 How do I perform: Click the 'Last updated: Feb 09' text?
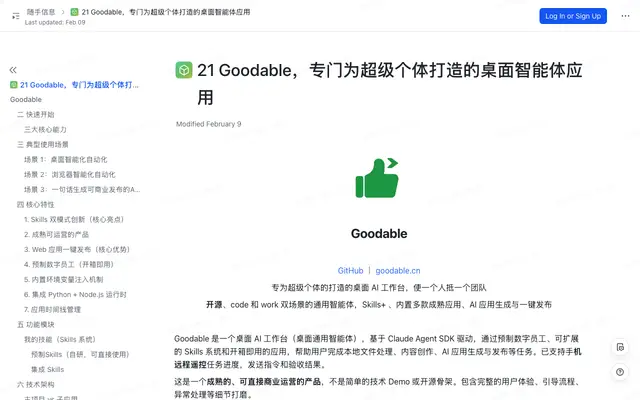pyautogui.click(x=55, y=22)
